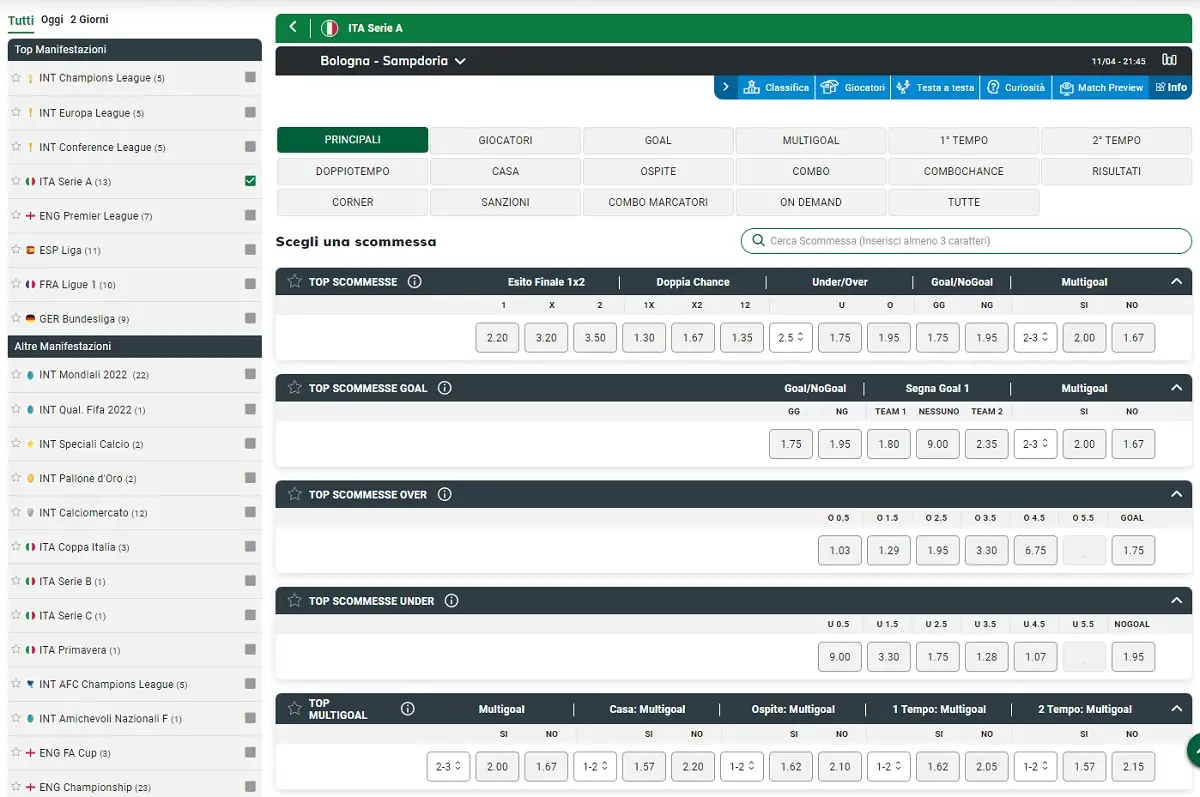
Task: Open TOP SCOMMESSE GOAL Multigoal 2-3 selector
Action: pos(1035,444)
